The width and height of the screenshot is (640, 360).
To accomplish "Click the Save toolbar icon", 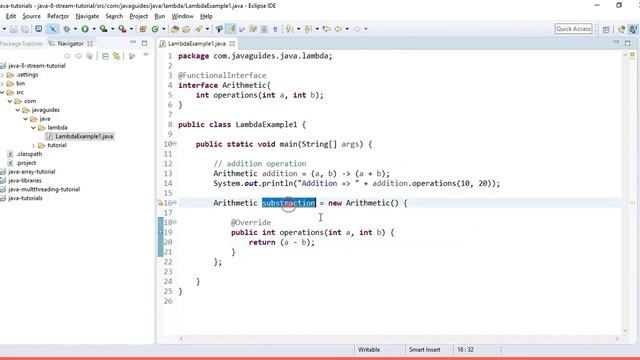I will (x=14, y=29).
